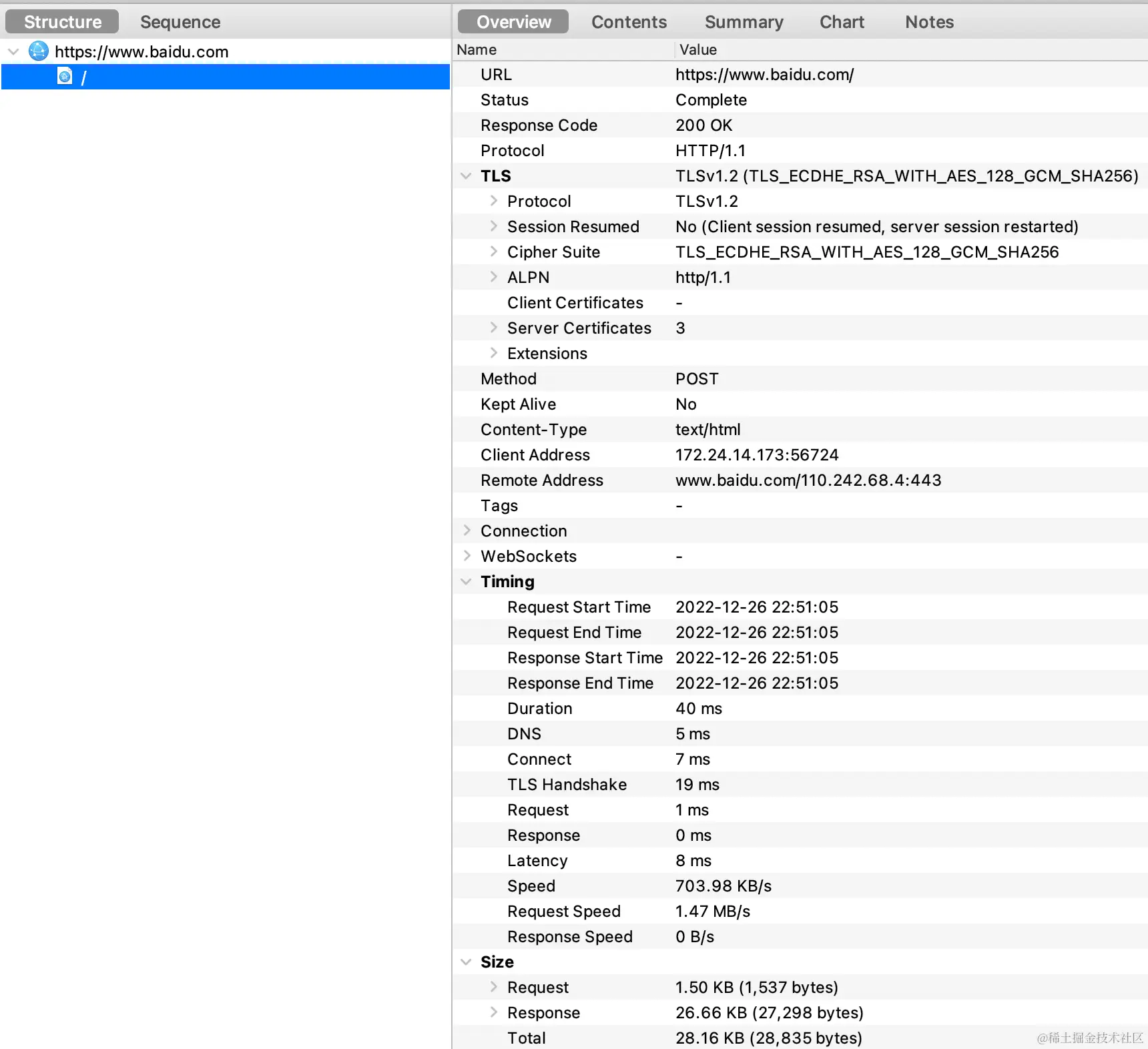Open the Summary tab
The width and height of the screenshot is (1148, 1049).
pos(744,21)
